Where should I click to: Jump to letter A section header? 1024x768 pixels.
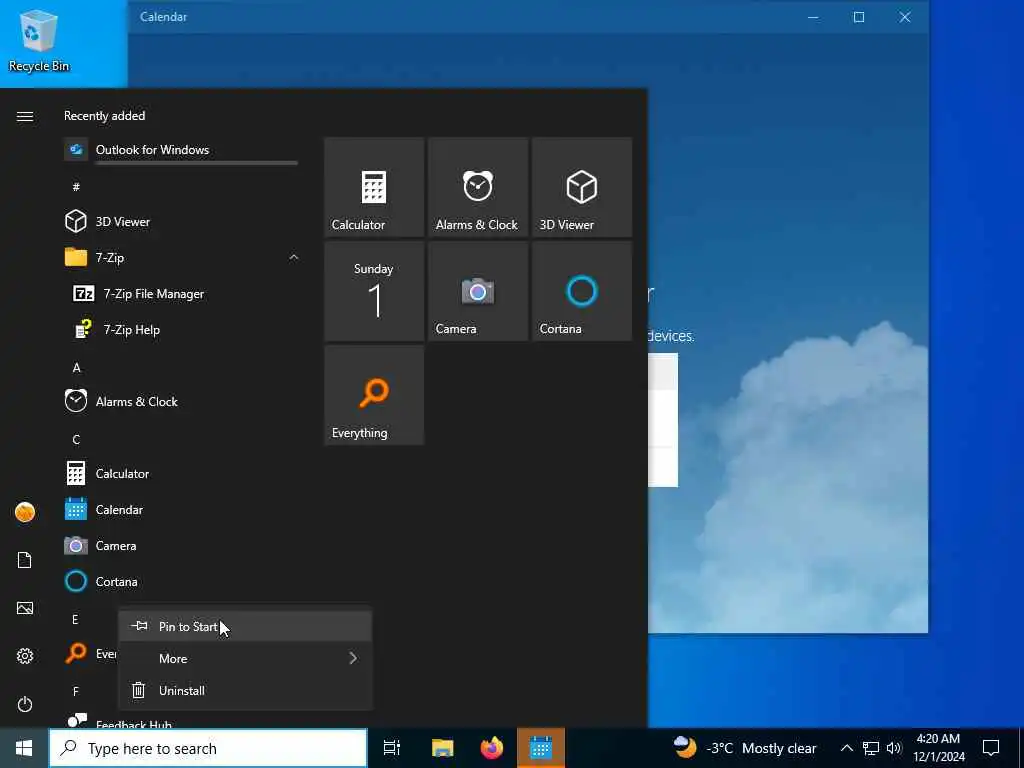pyautogui.click(x=76, y=368)
